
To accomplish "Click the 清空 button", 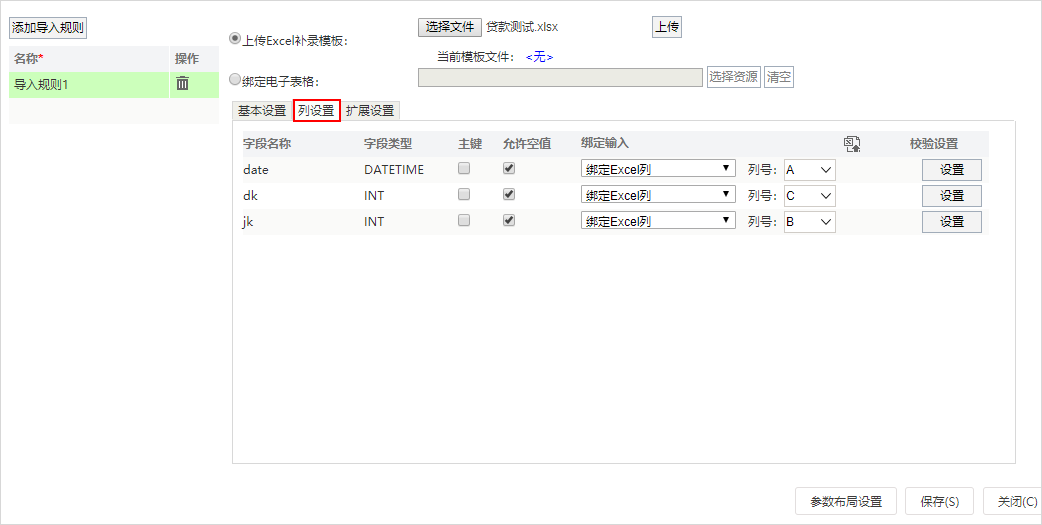I will point(779,76).
